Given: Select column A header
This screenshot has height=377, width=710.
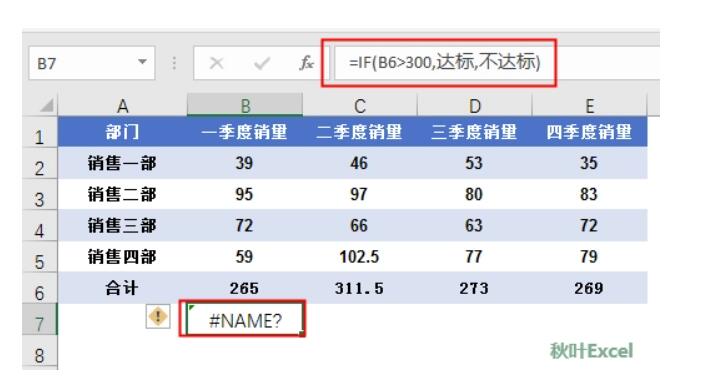Looking at the screenshot, I should (x=122, y=105).
